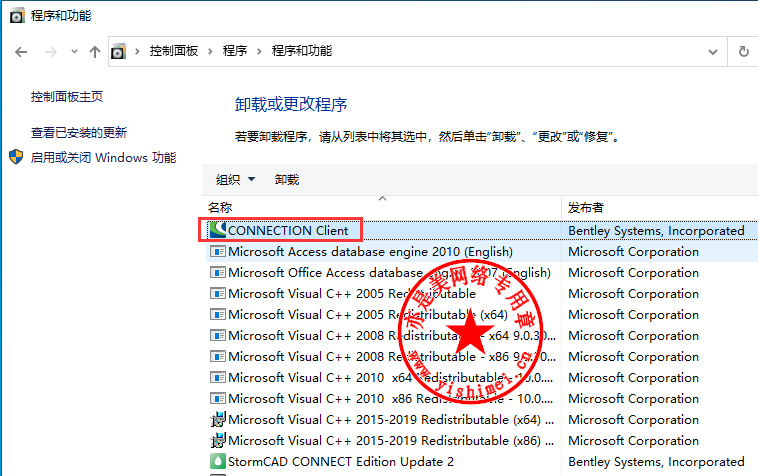Click icon of Visual C++ 2005 Redistributable
758x476 pixels.
[218, 293]
